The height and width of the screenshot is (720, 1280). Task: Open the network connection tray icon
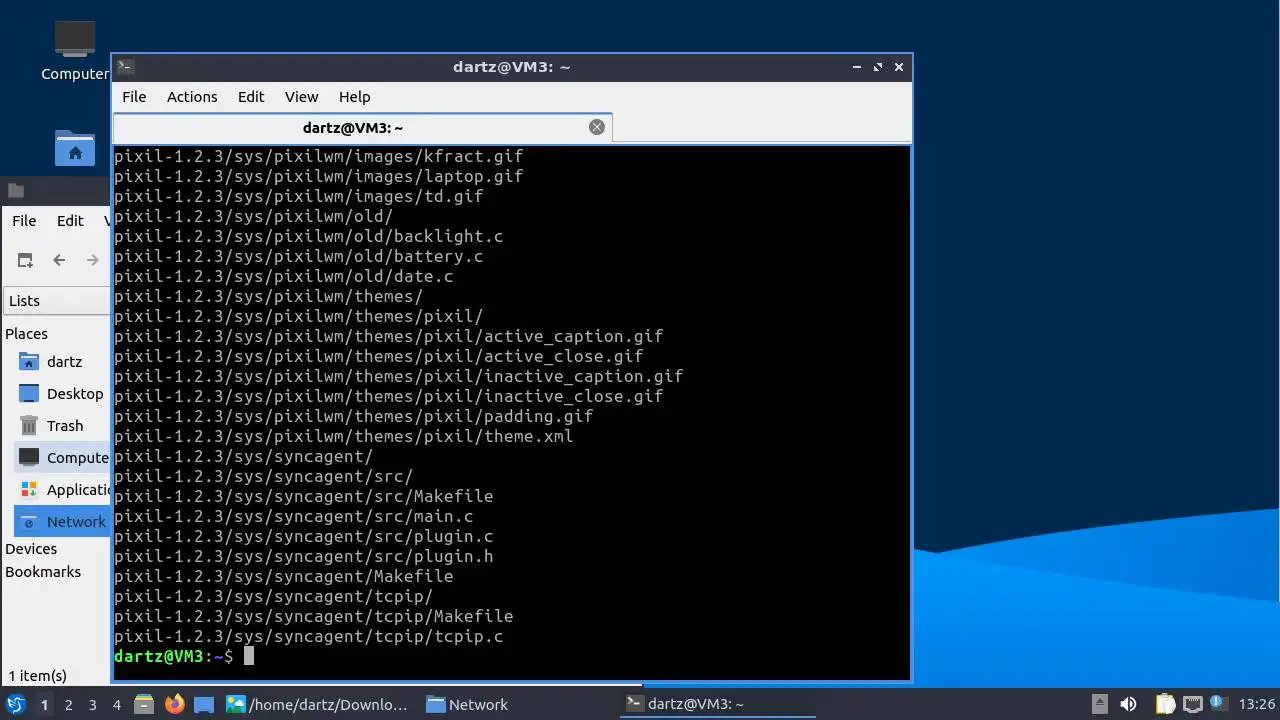tap(1192, 704)
